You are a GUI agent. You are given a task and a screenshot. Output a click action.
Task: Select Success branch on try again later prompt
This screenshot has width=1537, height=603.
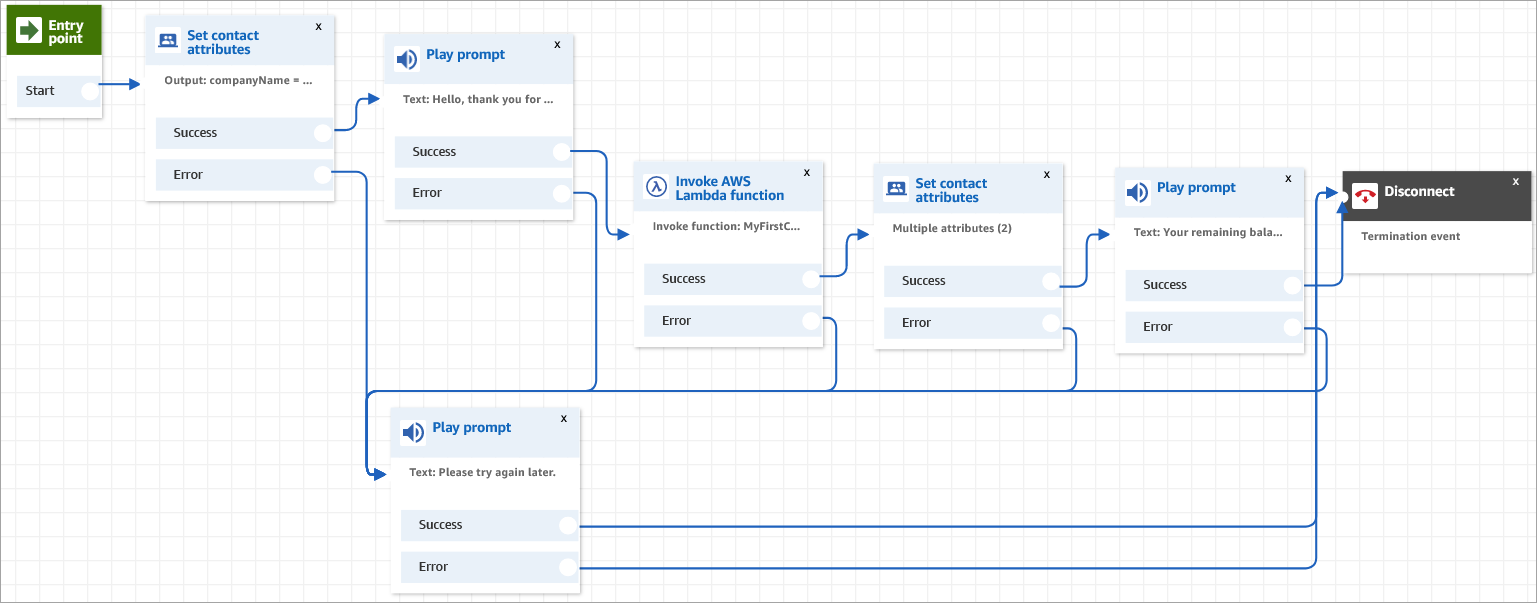[488, 525]
